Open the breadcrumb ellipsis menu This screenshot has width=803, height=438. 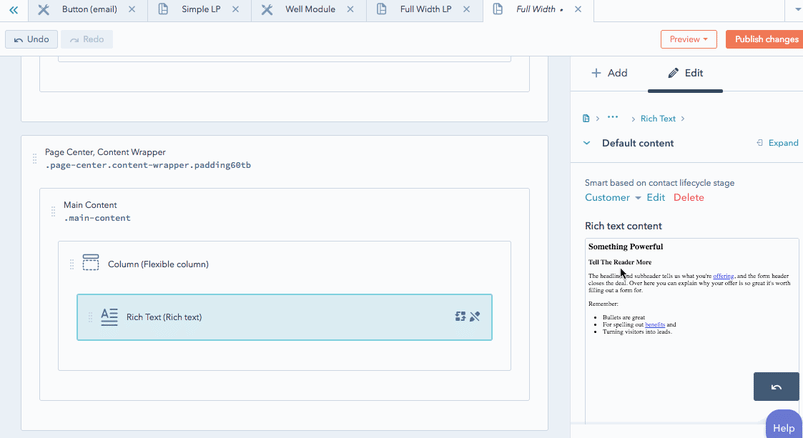click(612, 117)
